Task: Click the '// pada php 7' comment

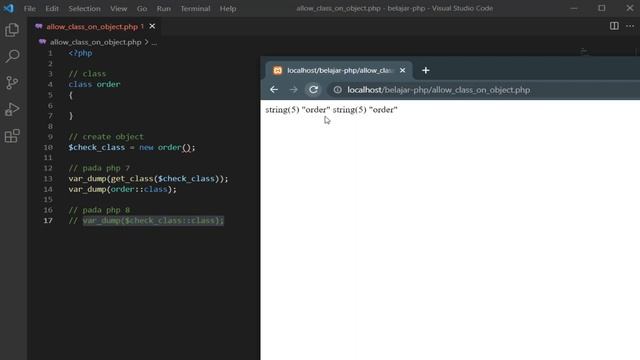Action: tap(99, 168)
